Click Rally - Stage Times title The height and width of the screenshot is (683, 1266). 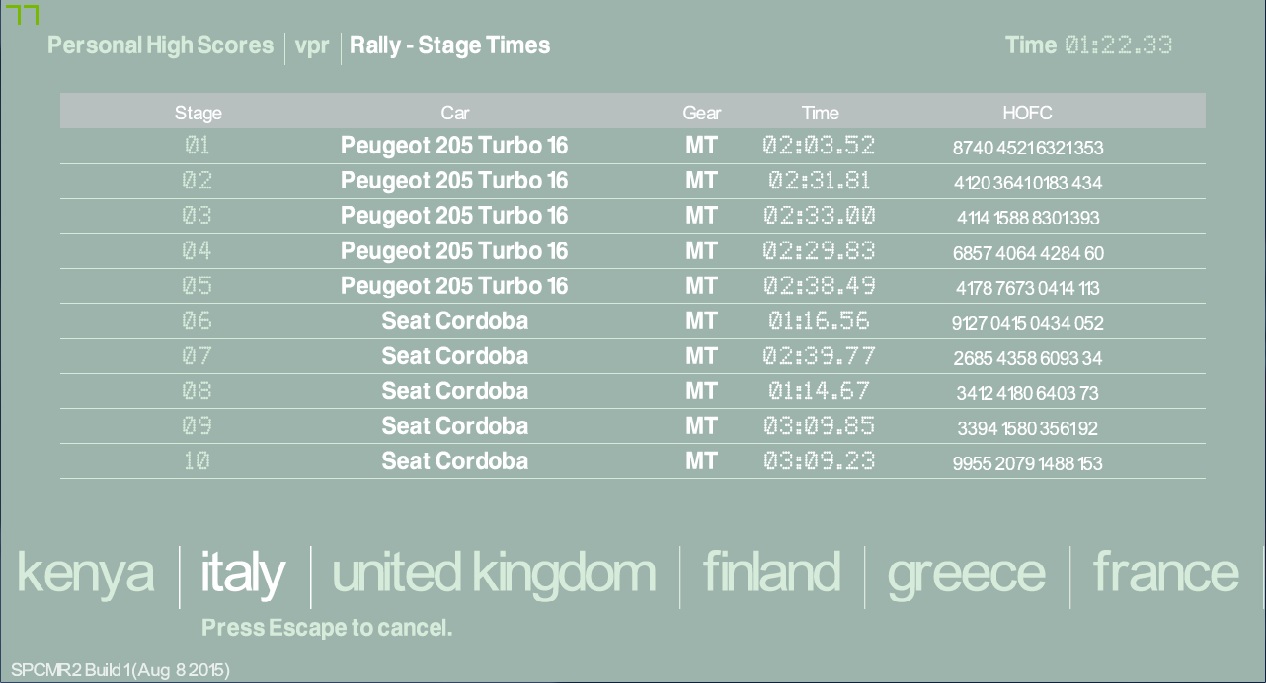tap(450, 45)
